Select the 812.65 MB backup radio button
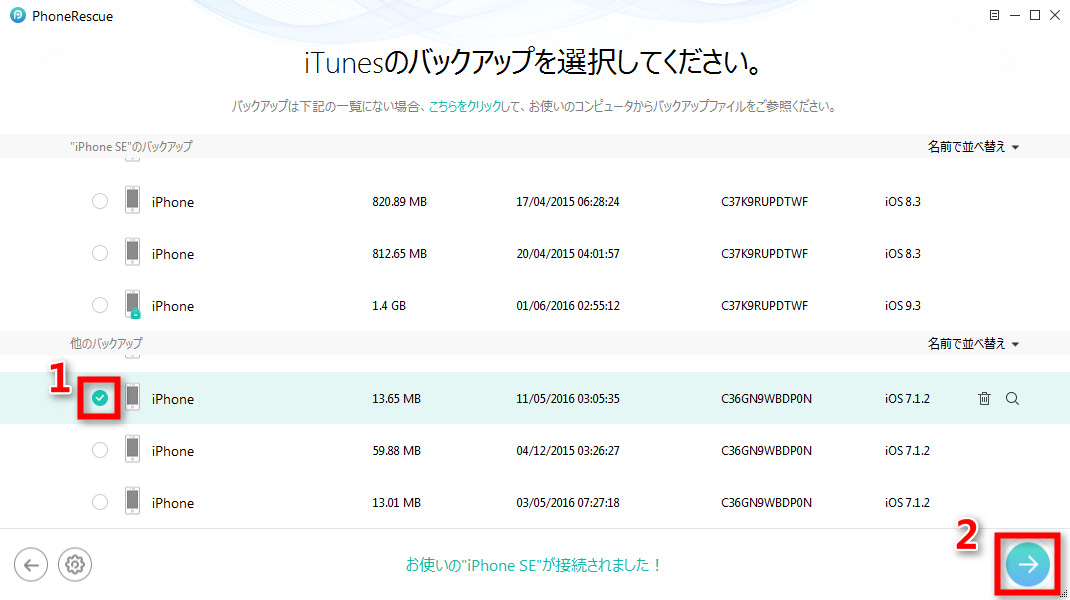1070x600 pixels. point(100,253)
